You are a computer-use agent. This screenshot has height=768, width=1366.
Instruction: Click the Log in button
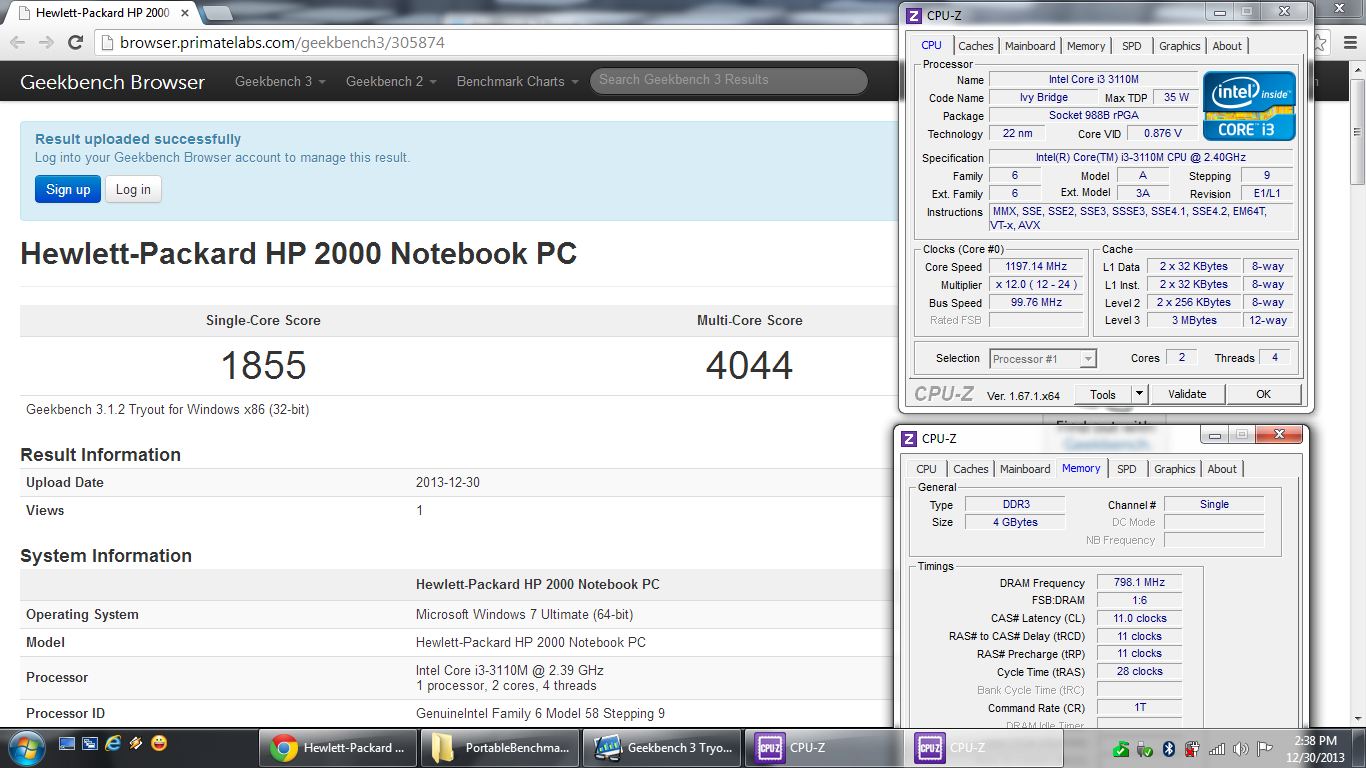tap(133, 190)
